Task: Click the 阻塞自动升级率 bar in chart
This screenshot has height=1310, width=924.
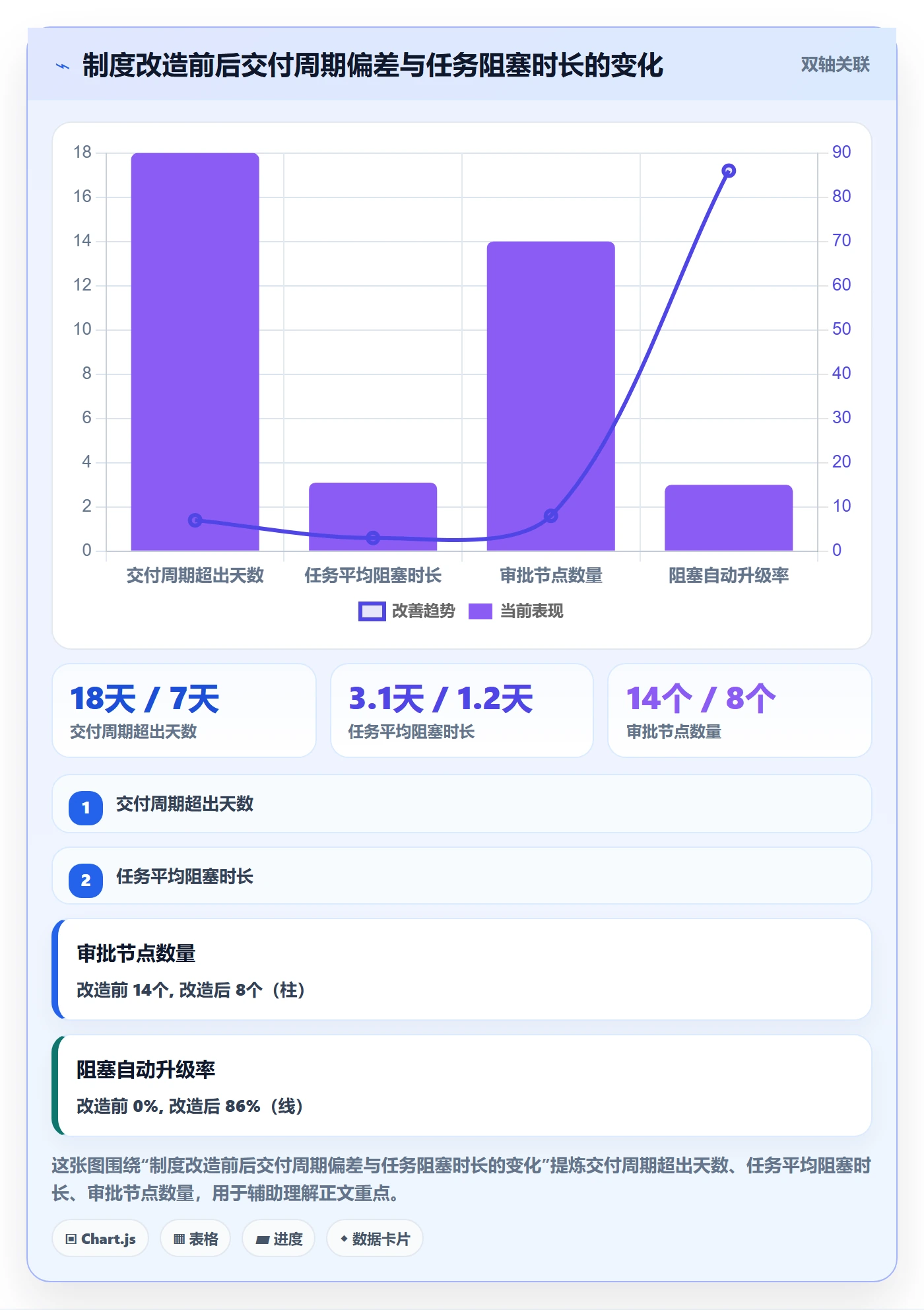Action: (x=729, y=518)
